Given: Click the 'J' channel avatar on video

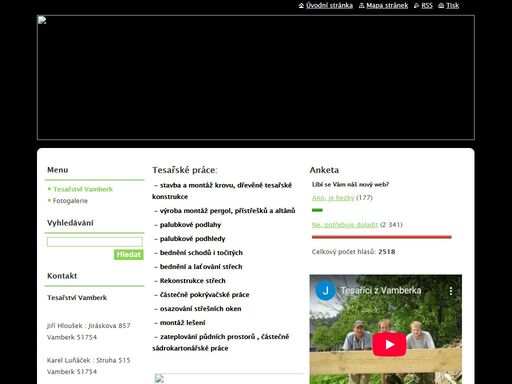Looking at the screenshot, I should 325,291.
